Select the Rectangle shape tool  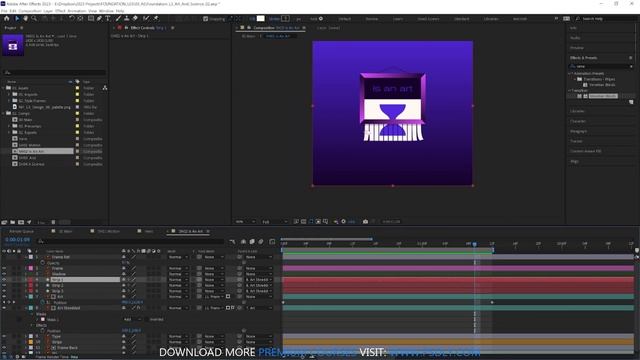[x=91, y=18]
